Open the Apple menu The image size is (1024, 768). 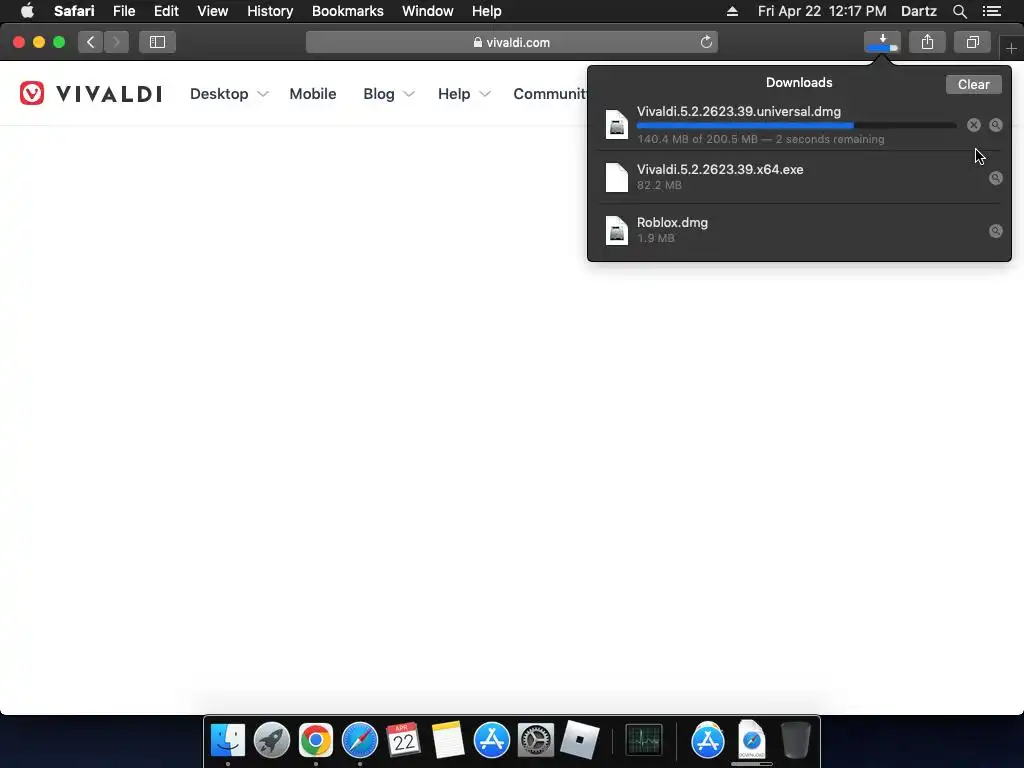27,11
